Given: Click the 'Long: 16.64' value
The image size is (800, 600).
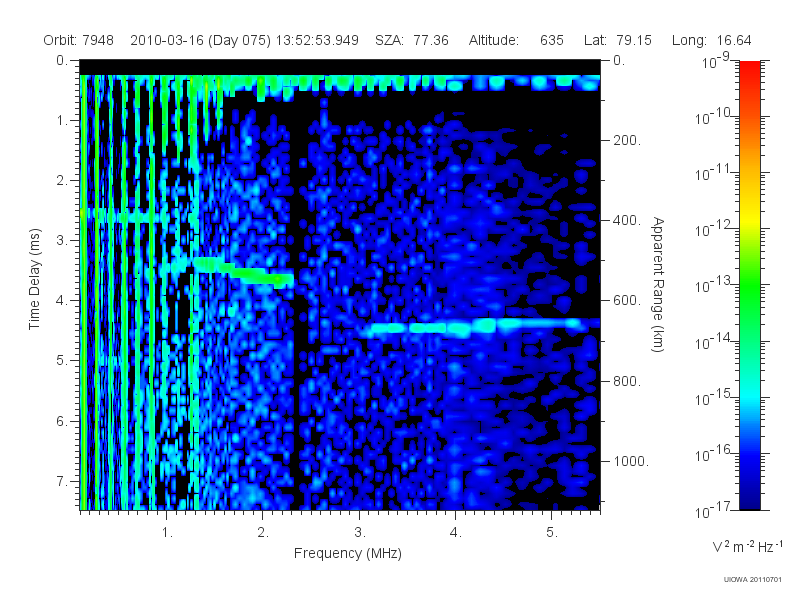Looking at the screenshot, I should click(x=712, y=40).
